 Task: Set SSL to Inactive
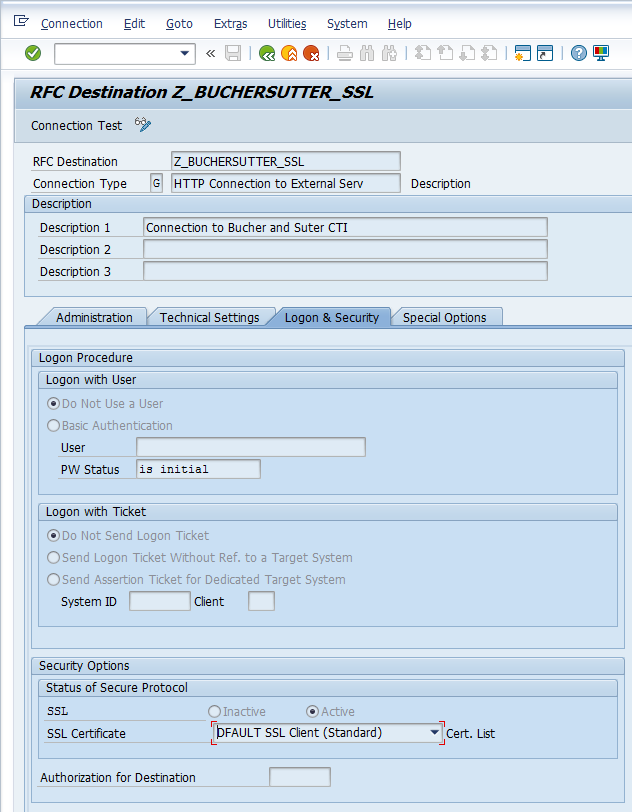pyautogui.click(x=214, y=712)
